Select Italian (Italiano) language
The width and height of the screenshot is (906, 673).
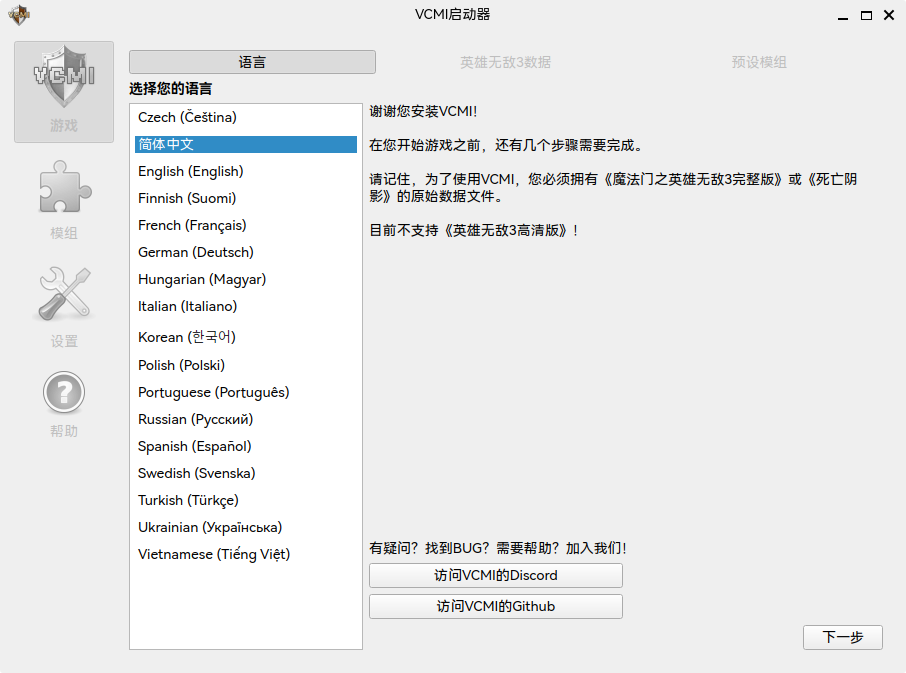coord(246,306)
